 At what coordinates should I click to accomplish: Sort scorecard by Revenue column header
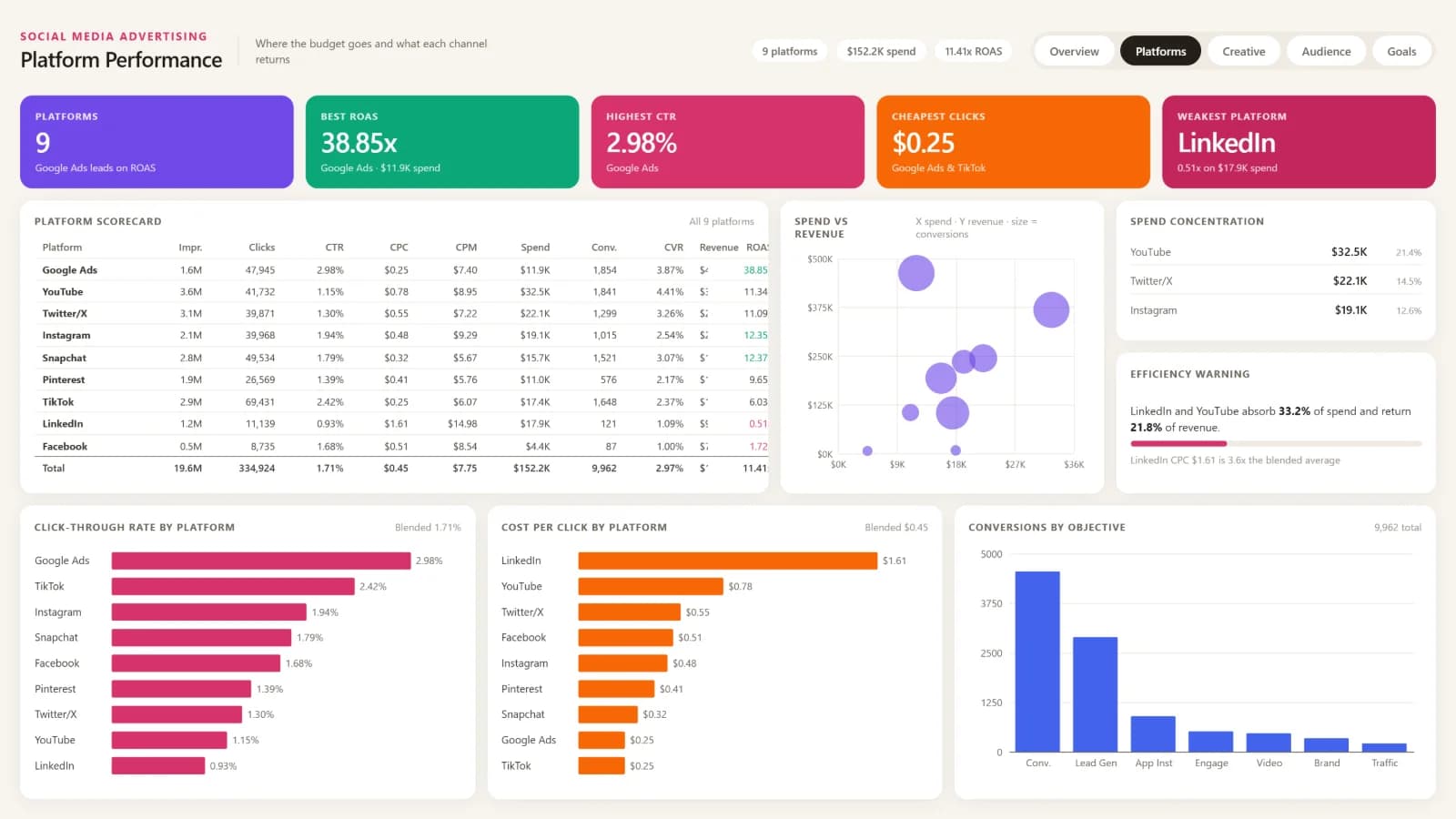point(719,248)
